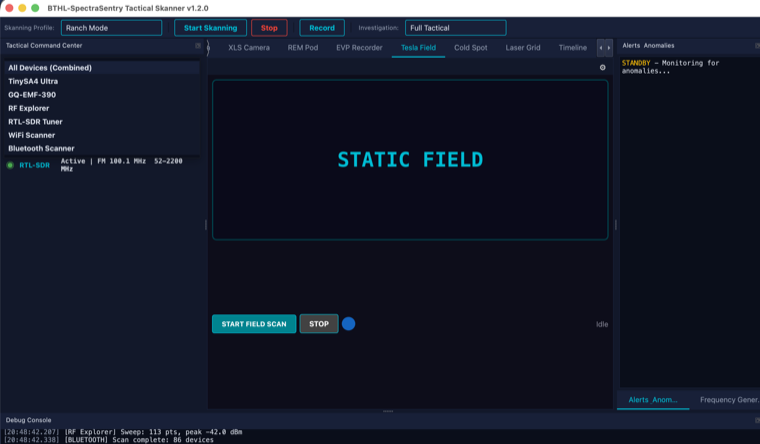Click splitter handle above Debug Console
The width and height of the screenshot is (760, 444).
[x=388, y=412]
